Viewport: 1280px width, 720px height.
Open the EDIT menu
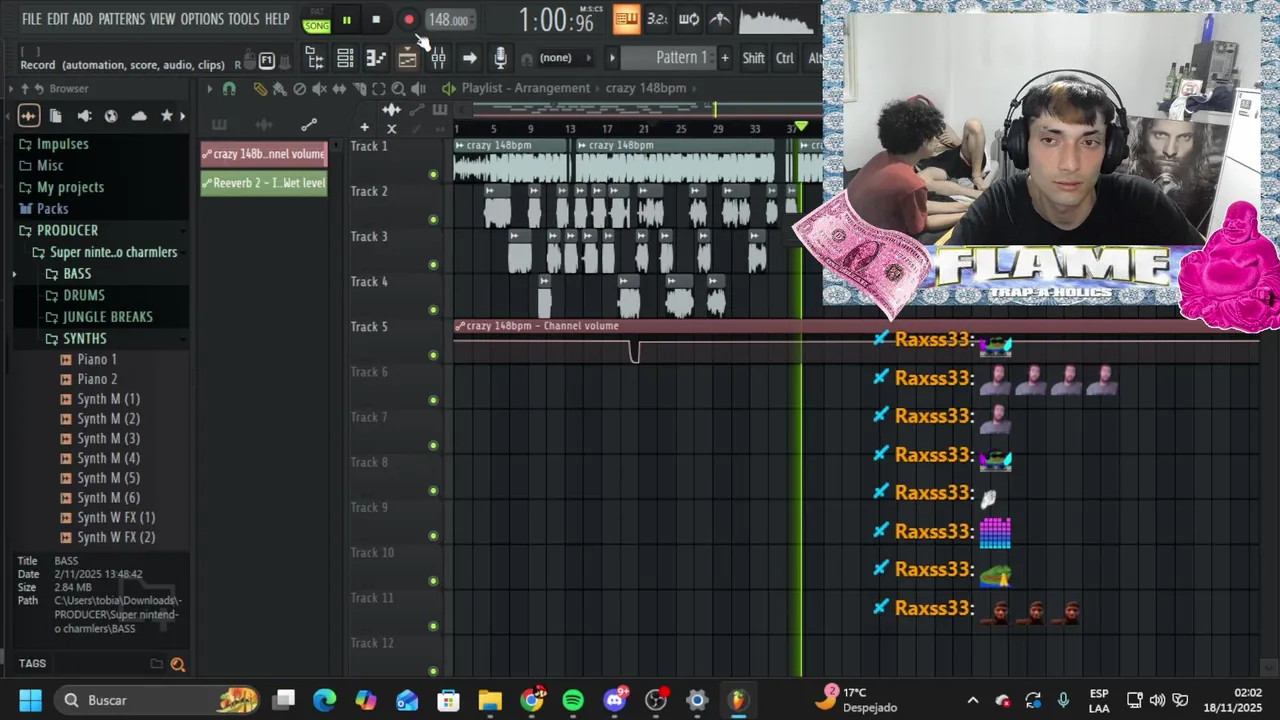point(57,19)
